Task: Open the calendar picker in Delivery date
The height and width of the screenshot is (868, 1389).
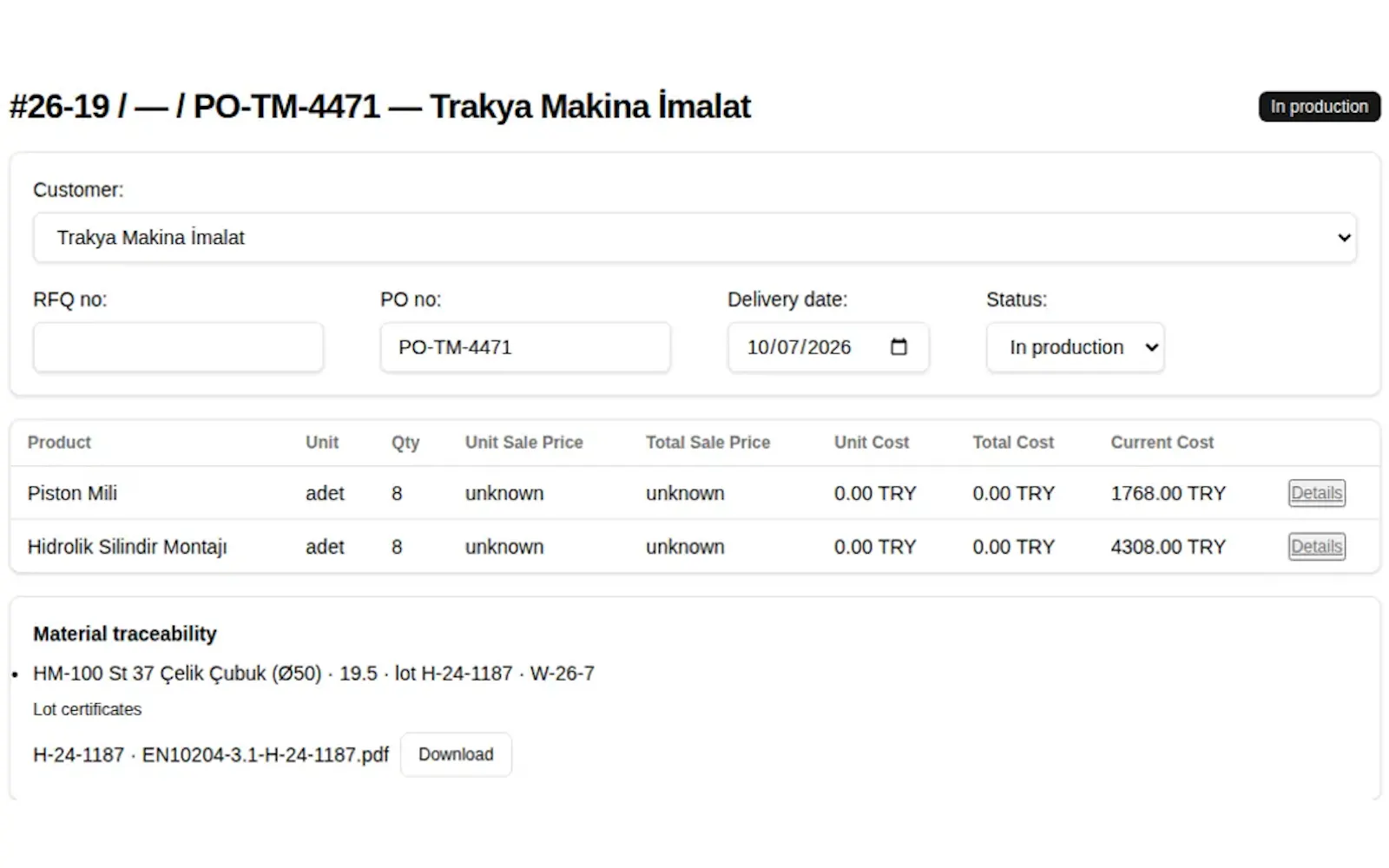Action: click(x=899, y=347)
